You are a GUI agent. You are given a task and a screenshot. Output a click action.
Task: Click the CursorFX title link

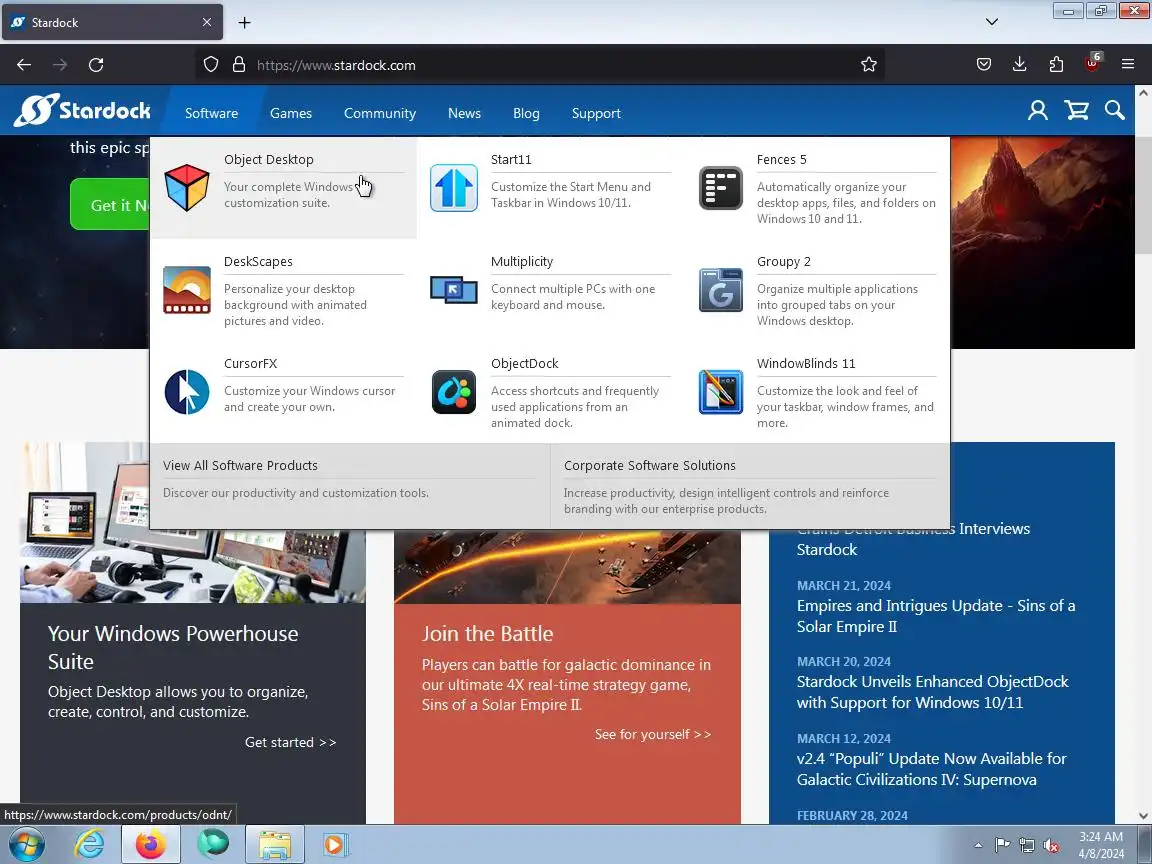(x=251, y=364)
